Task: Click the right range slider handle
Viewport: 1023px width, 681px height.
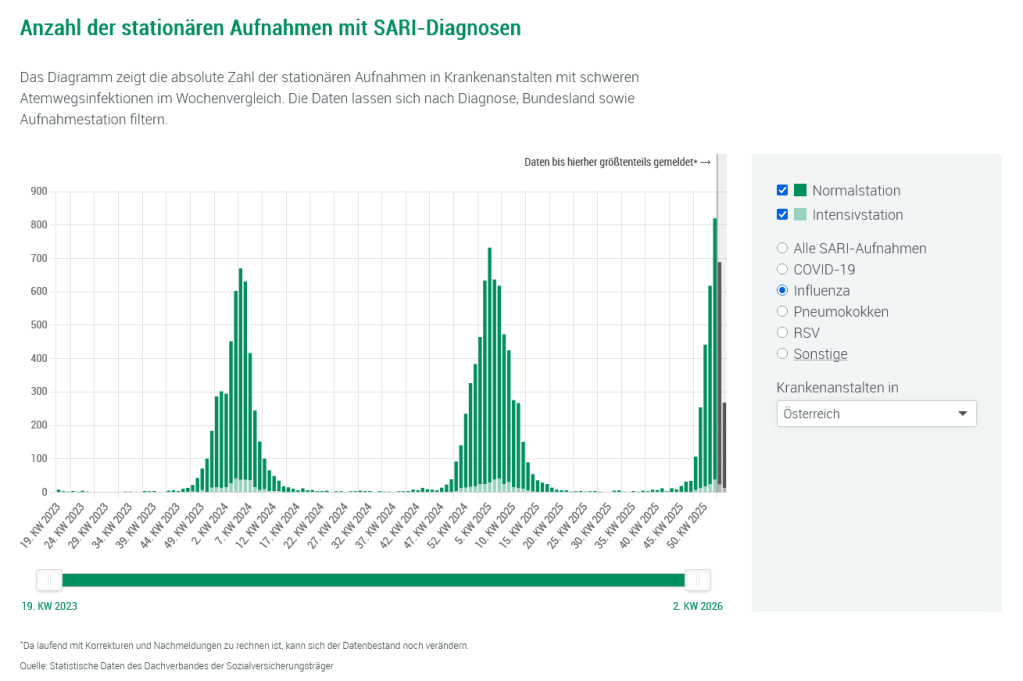Action: pyautogui.click(x=697, y=580)
